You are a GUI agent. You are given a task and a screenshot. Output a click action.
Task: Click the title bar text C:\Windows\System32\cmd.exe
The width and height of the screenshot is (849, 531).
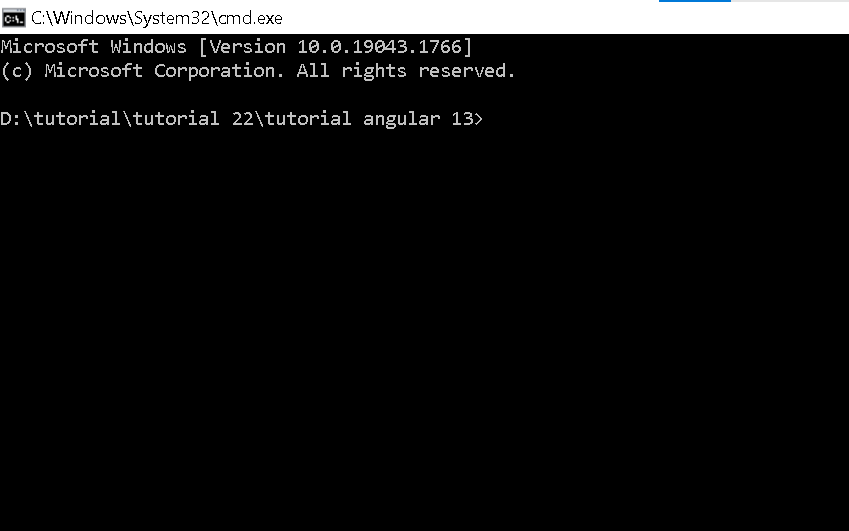(x=156, y=18)
